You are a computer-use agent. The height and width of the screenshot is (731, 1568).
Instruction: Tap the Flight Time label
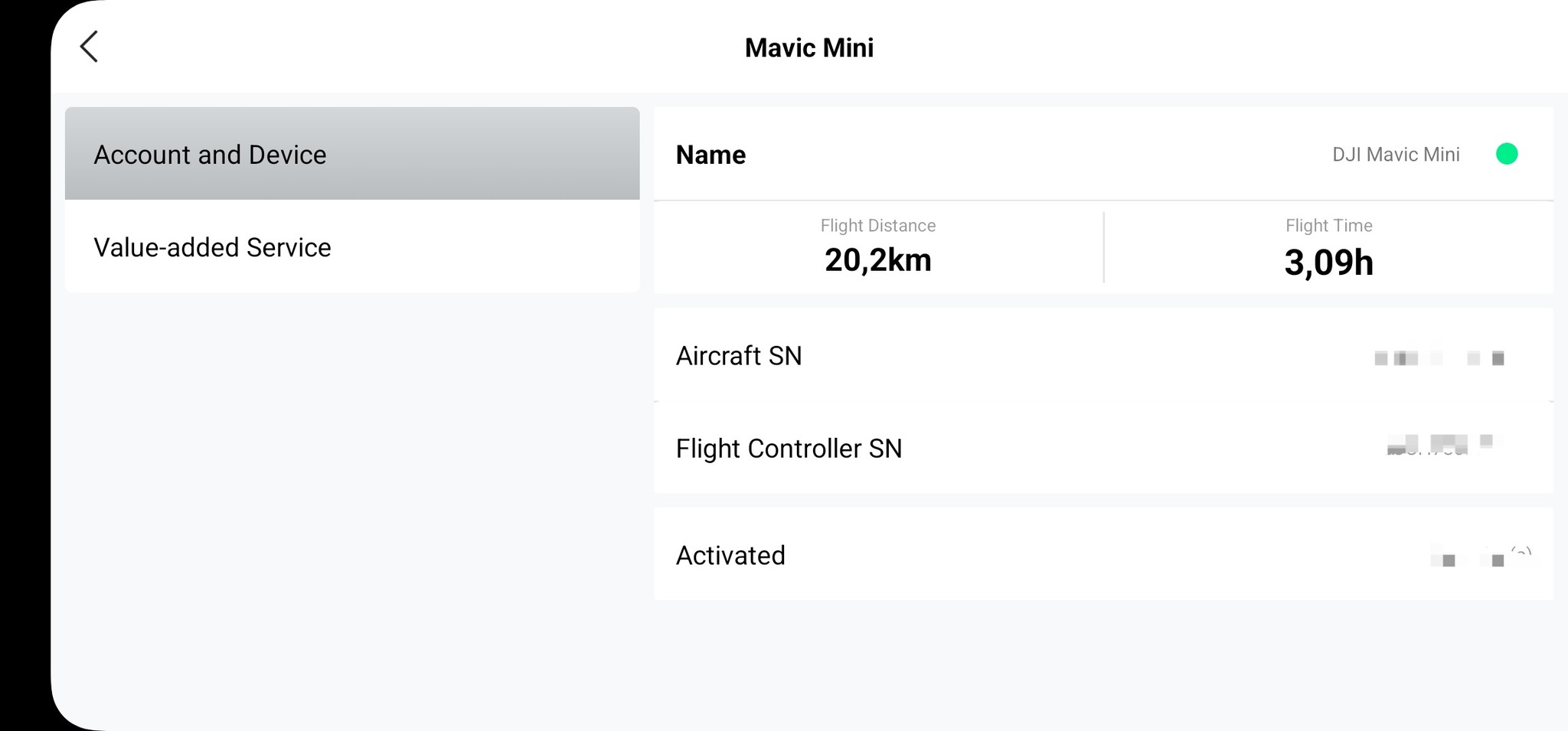click(x=1328, y=226)
